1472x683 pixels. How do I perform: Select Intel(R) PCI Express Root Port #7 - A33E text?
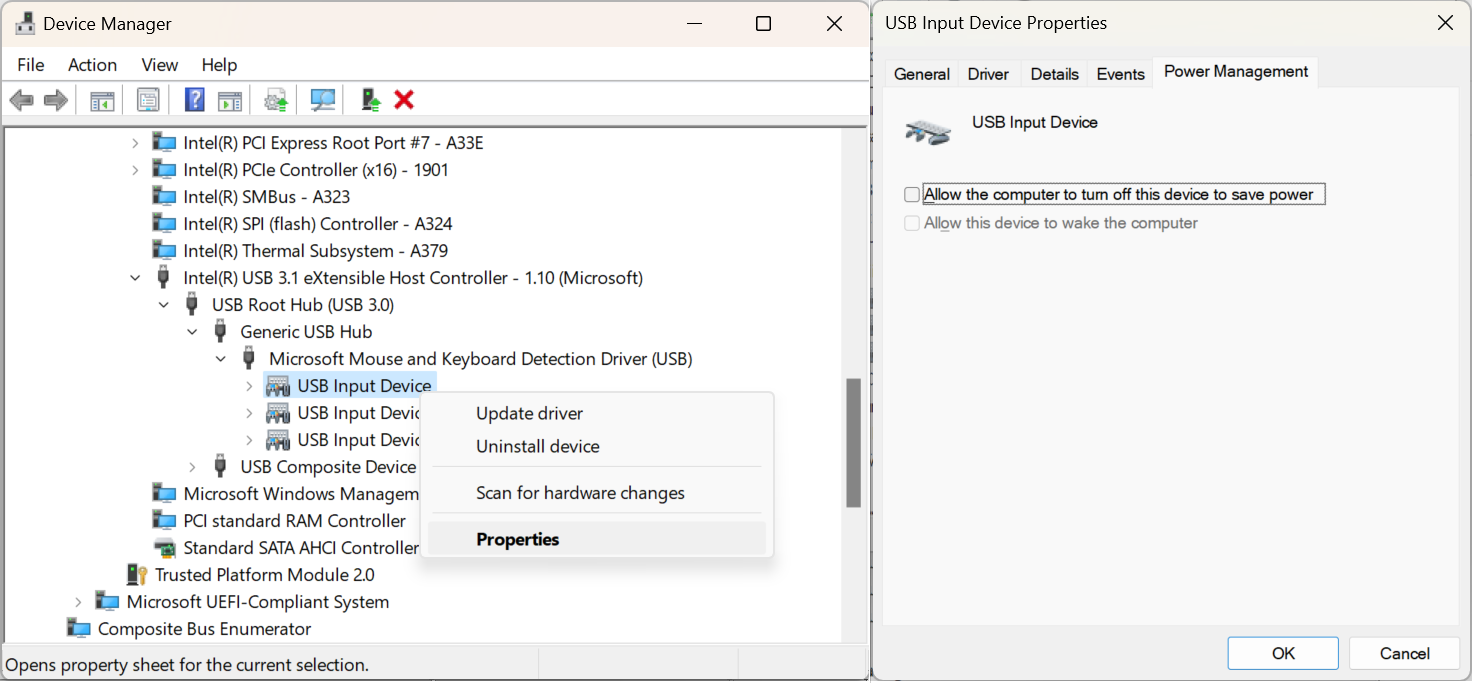tap(333, 143)
